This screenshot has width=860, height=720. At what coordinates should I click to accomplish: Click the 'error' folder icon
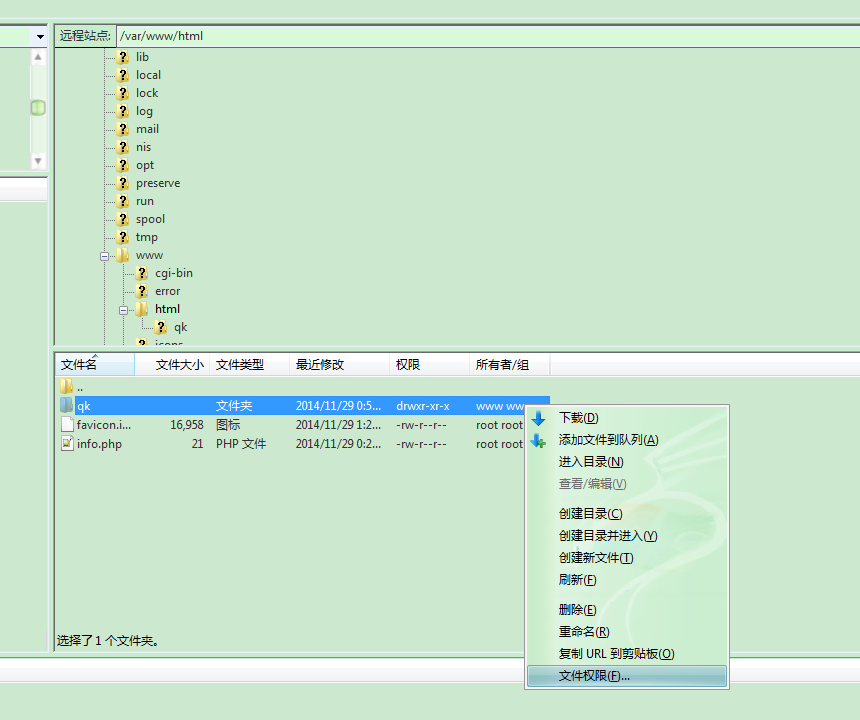point(142,291)
